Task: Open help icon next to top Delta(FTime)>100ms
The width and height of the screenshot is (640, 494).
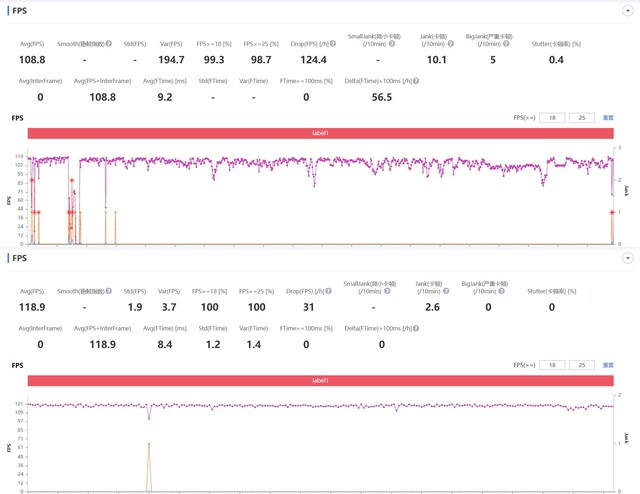Action: point(416,81)
